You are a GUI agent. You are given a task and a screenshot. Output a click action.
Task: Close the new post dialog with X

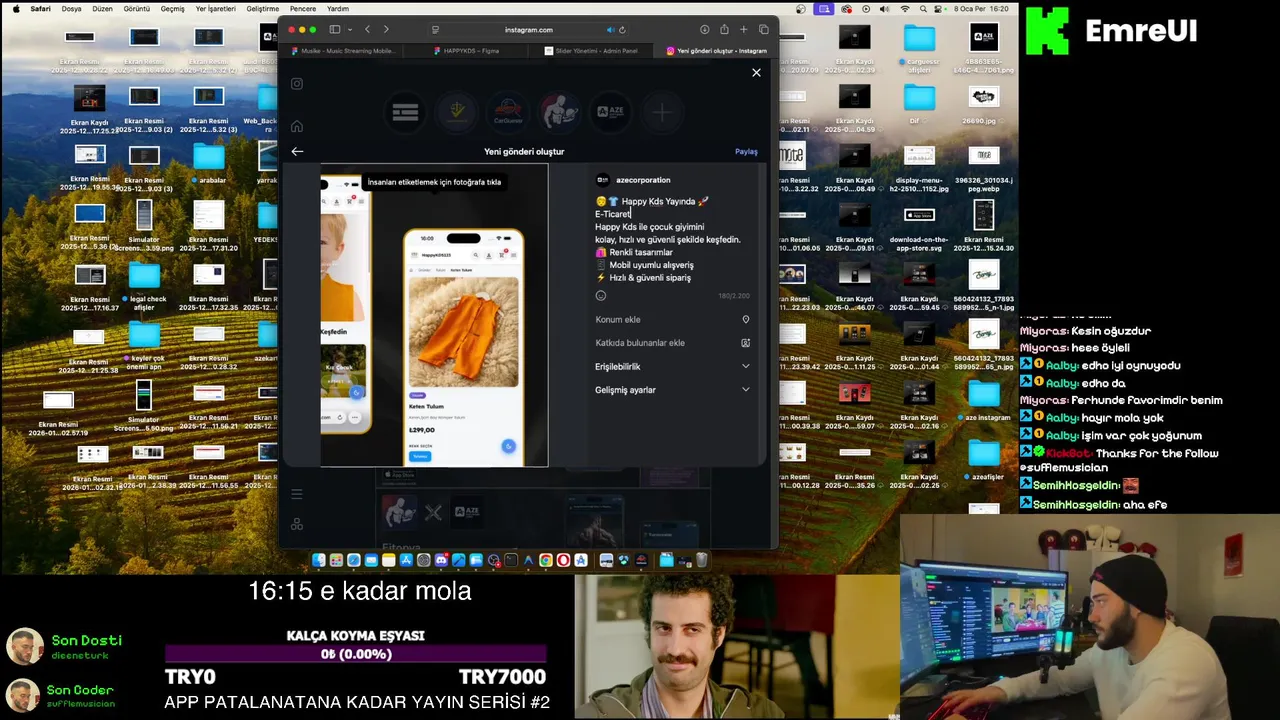click(x=756, y=72)
